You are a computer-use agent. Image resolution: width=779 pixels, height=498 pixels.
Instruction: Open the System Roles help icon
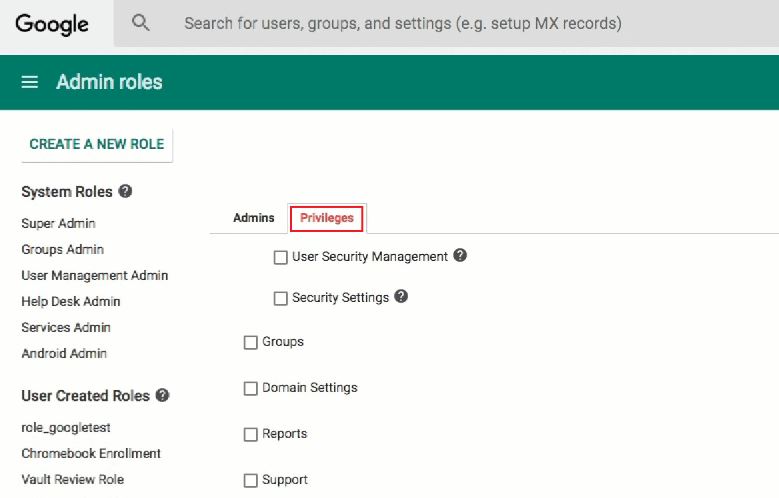pos(125,191)
